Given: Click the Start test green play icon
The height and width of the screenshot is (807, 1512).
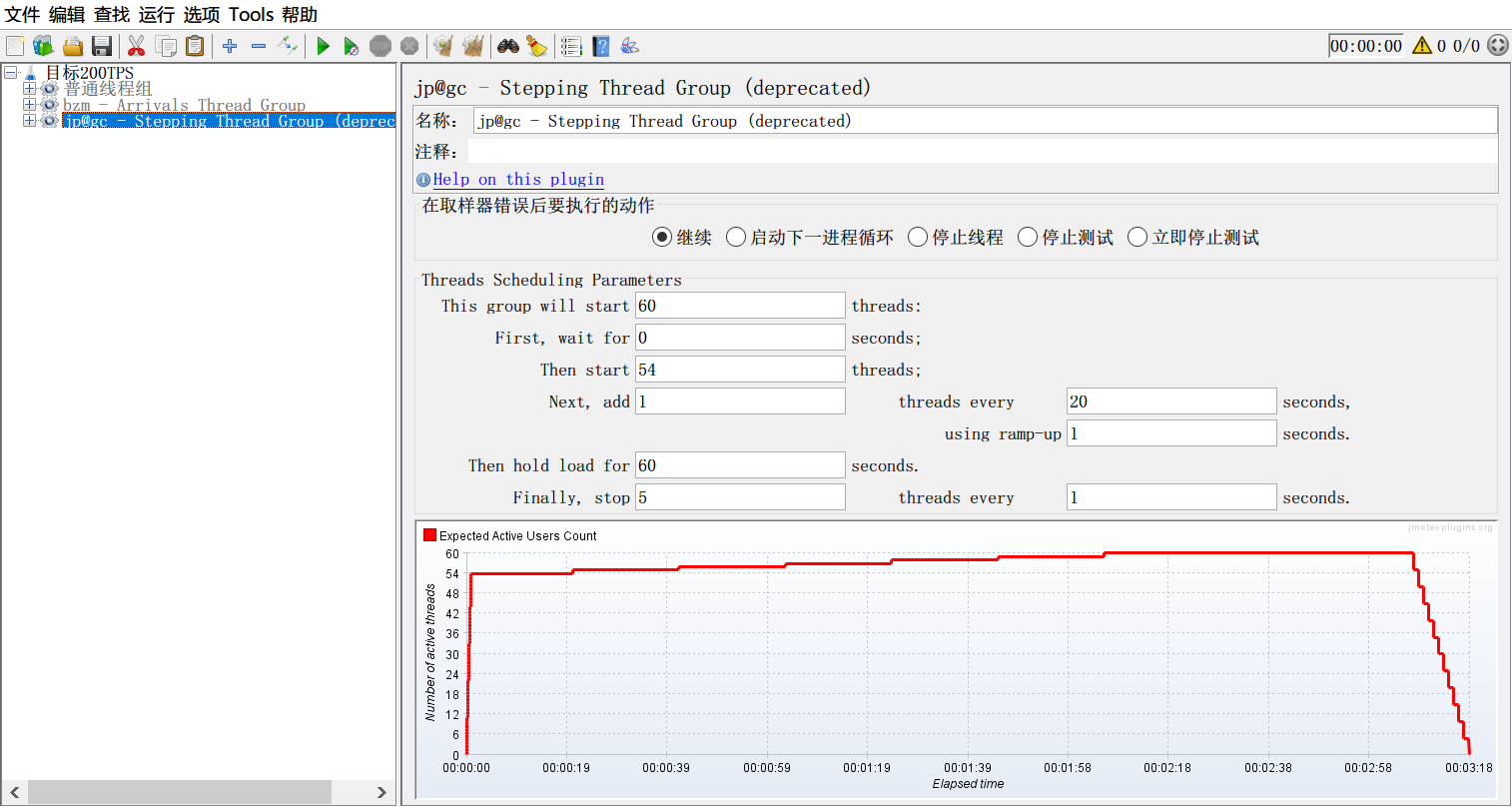Looking at the screenshot, I should coord(323,46).
